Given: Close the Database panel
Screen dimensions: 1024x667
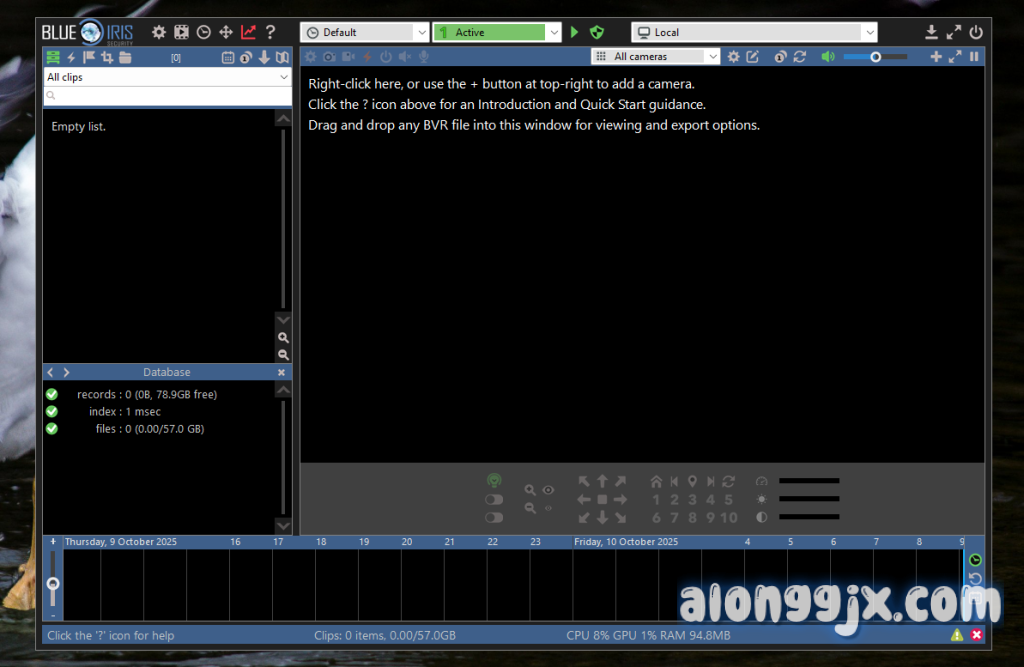Looking at the screenshot, I should click(281, 372).
